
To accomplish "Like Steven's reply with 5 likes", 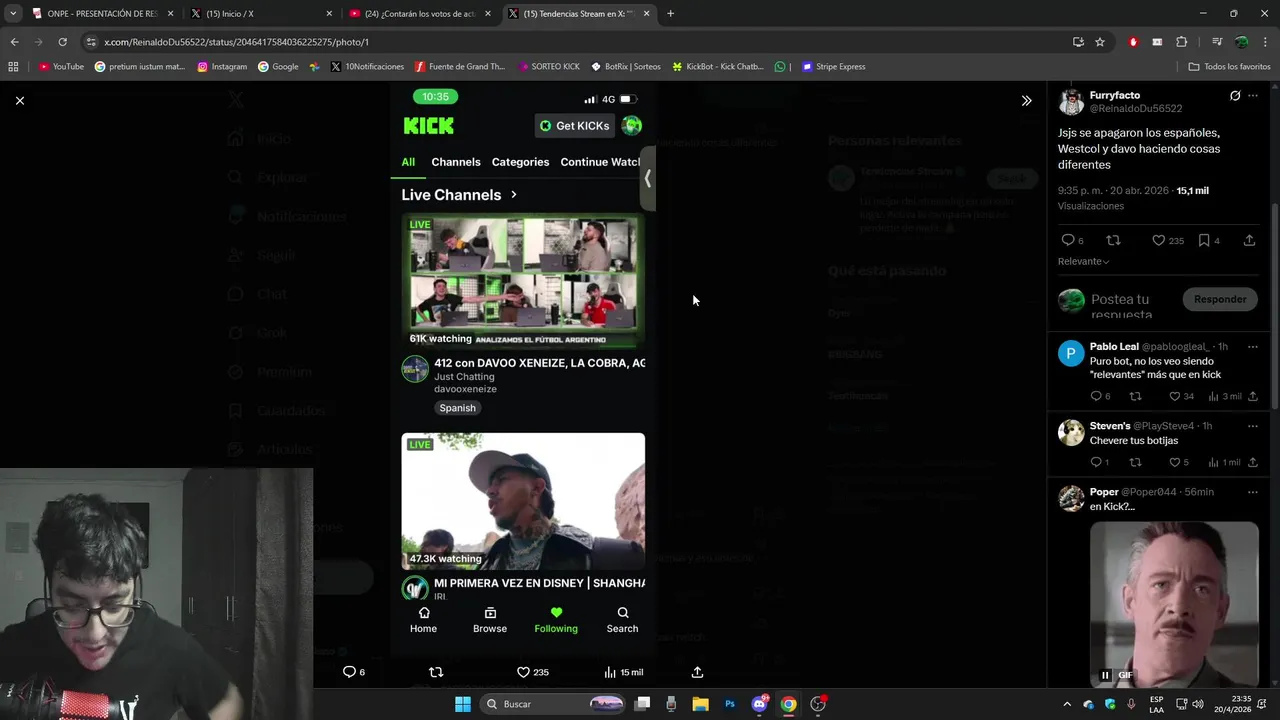I will coord(1180,462).
